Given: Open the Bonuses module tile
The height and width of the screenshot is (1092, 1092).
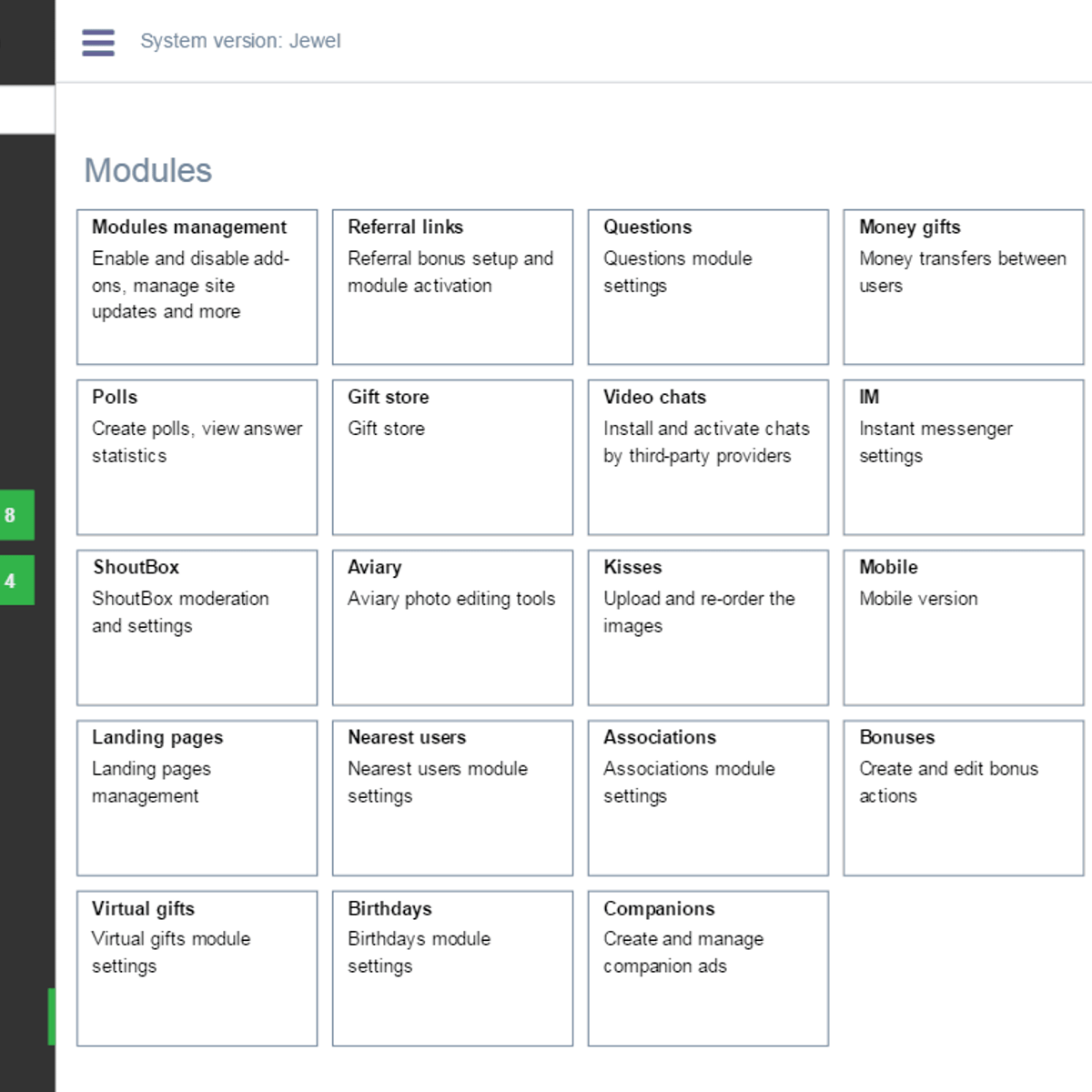Looking at the screenshot, I should 965,798.
